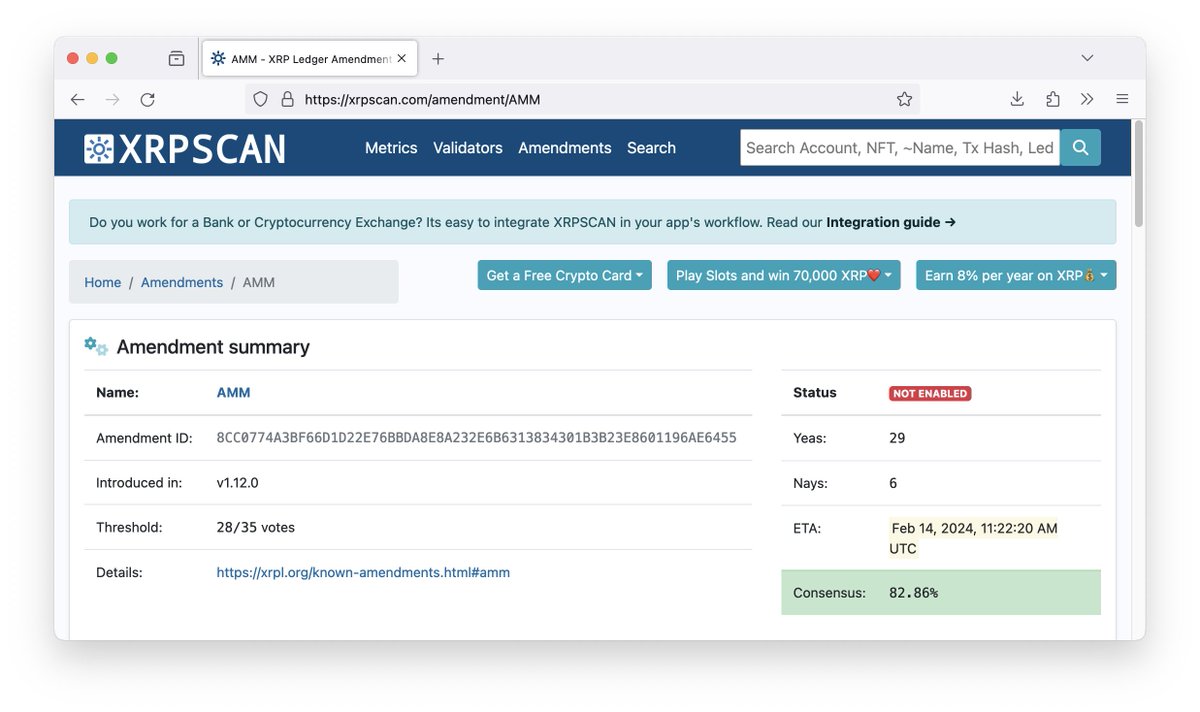The height and width of the screenshot is (712, 1200).
Task: Click the ETA date Feb 14, 2024
Action: tap(973, 538)
